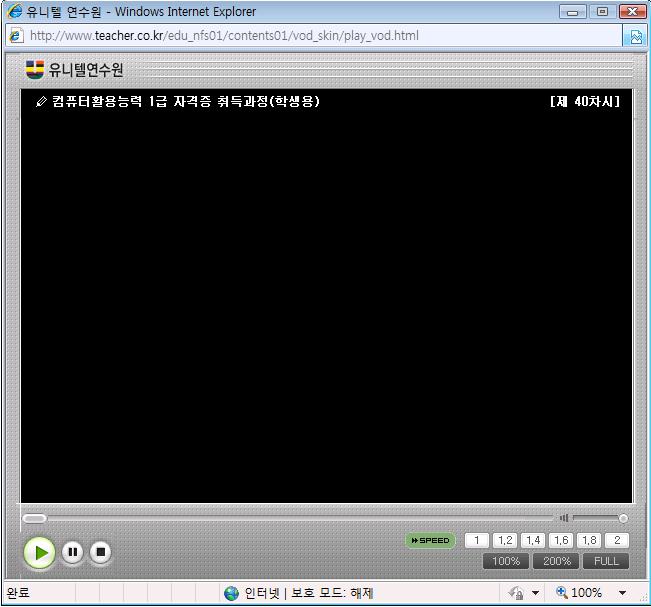
Task: Click the 완료 status text
Action: click(x=18, y=593)
